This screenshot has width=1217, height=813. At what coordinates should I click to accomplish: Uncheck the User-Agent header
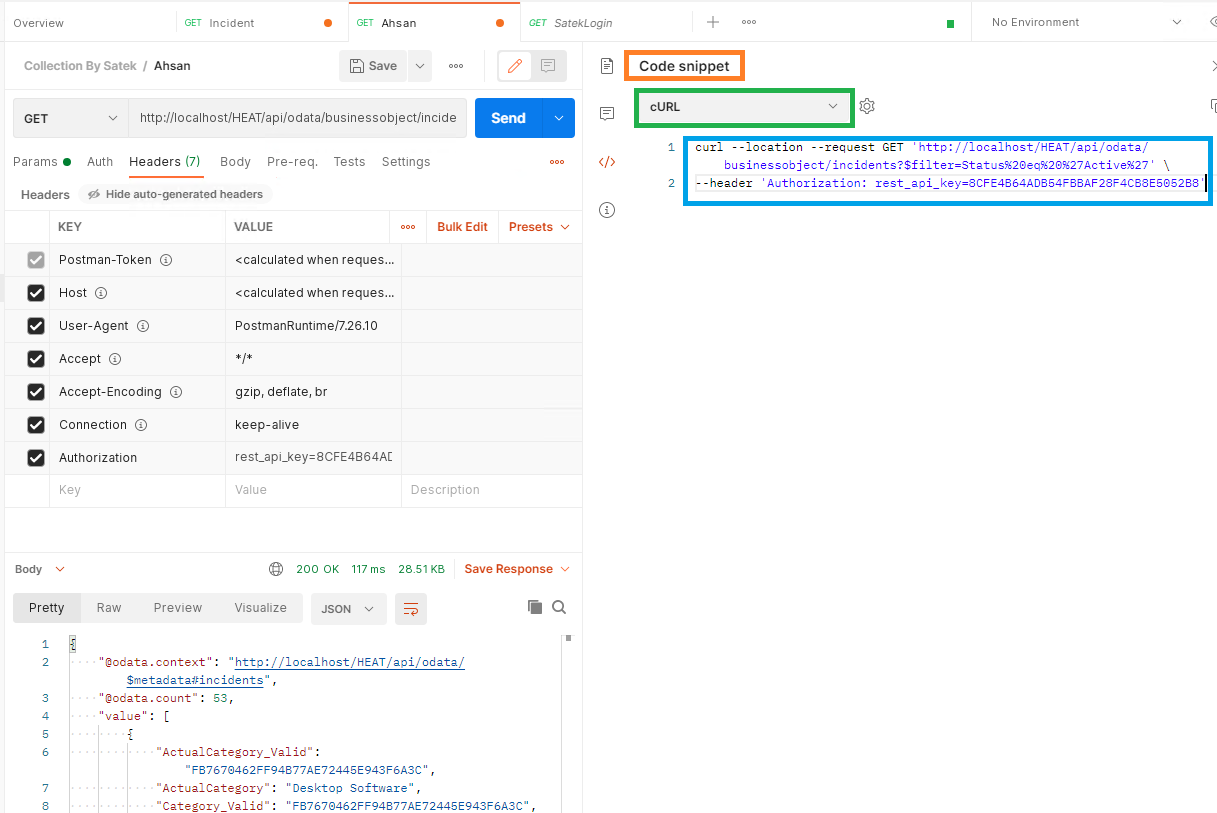(37, 325)
